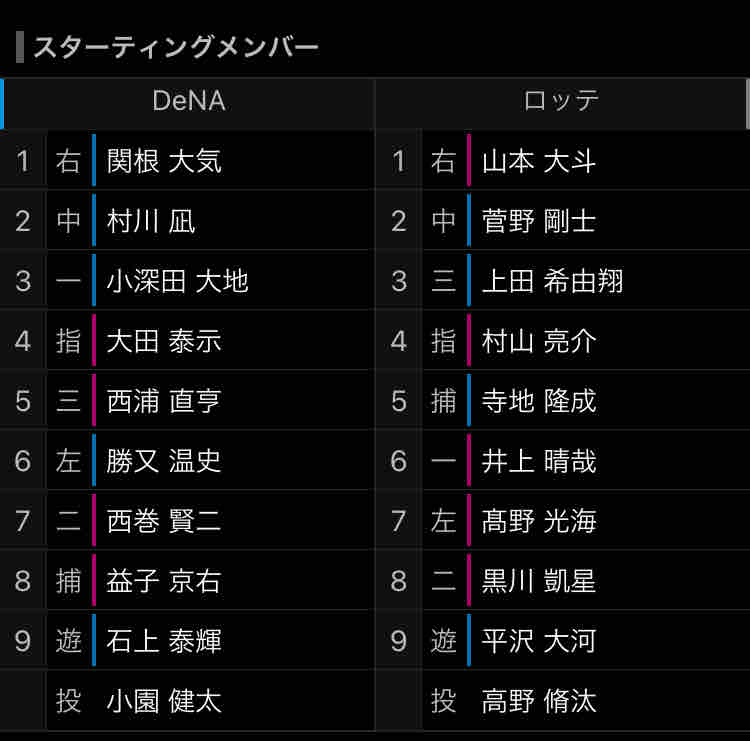This screenshot has width=750, height=741.
Task: Open player 黒川 凱星 profile
Action: click(539, 581)
